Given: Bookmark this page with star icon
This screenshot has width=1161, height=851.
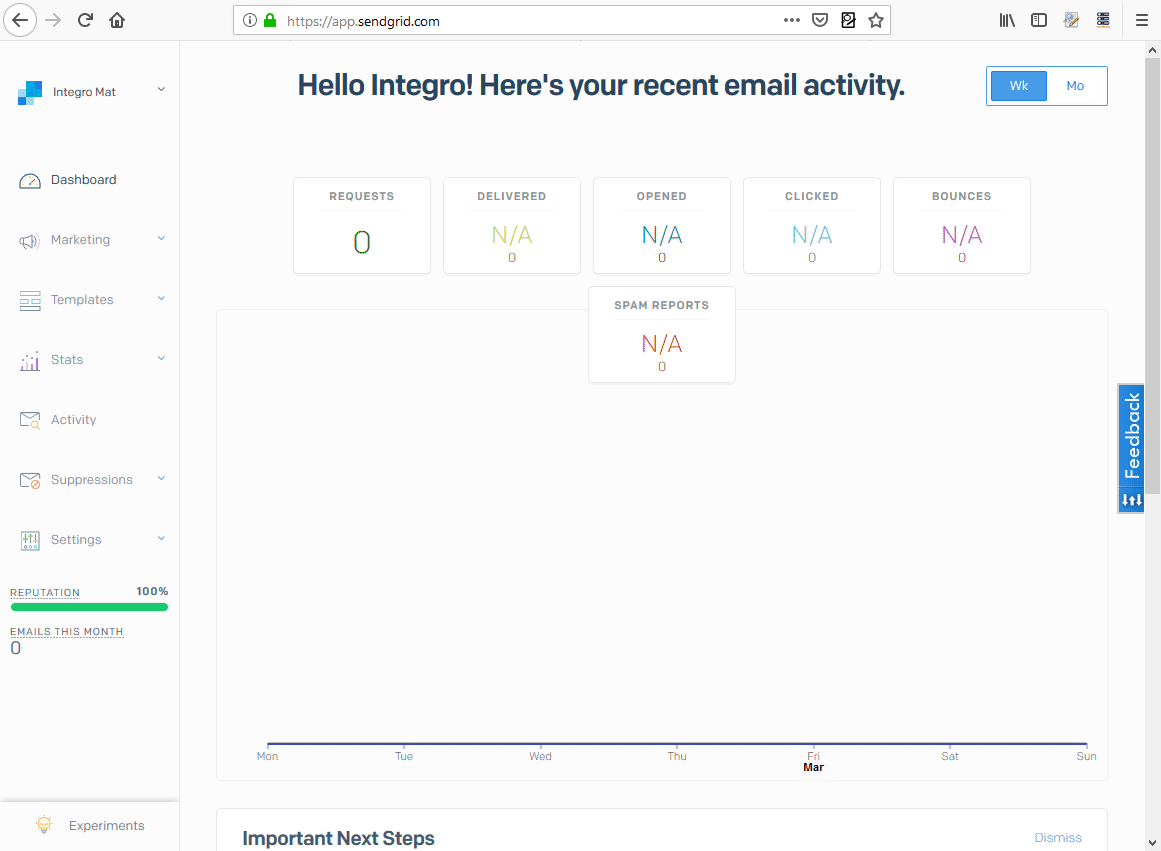Looking at the screenshot, I should coord(876,20).
